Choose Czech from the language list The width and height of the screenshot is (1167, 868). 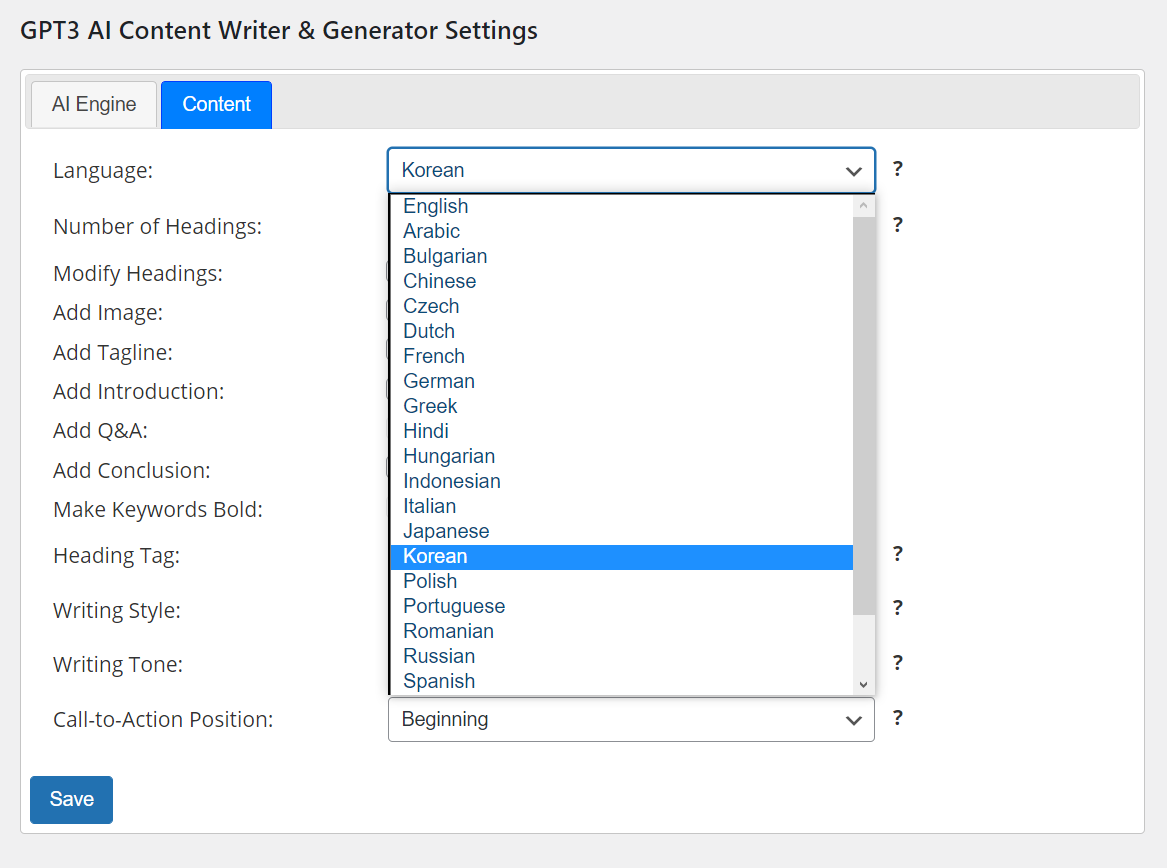(x=621, y=306)
